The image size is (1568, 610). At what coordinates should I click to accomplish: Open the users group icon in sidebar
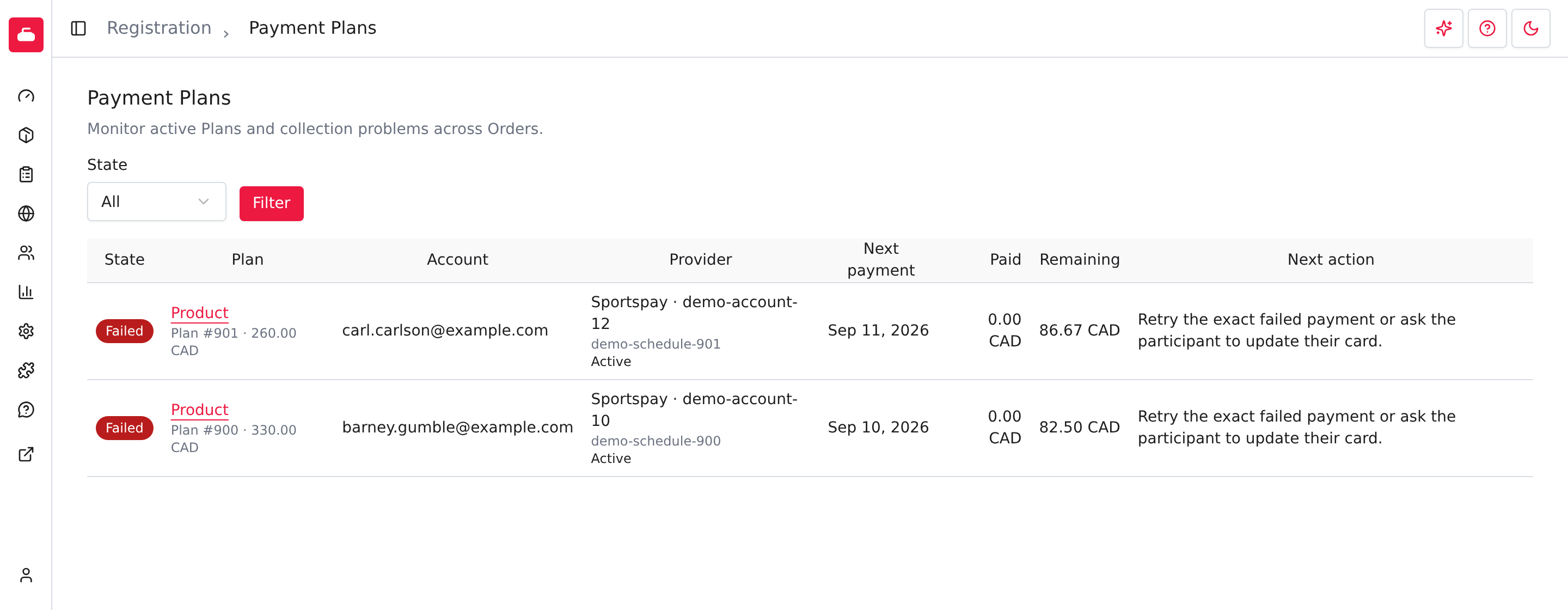(x=26, y=253)
